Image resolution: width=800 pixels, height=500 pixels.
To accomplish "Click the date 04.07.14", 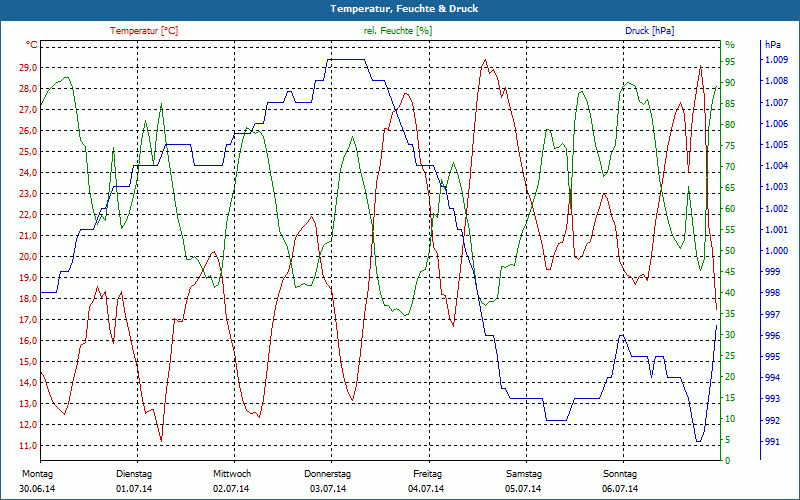I will [x=426, y=489].
